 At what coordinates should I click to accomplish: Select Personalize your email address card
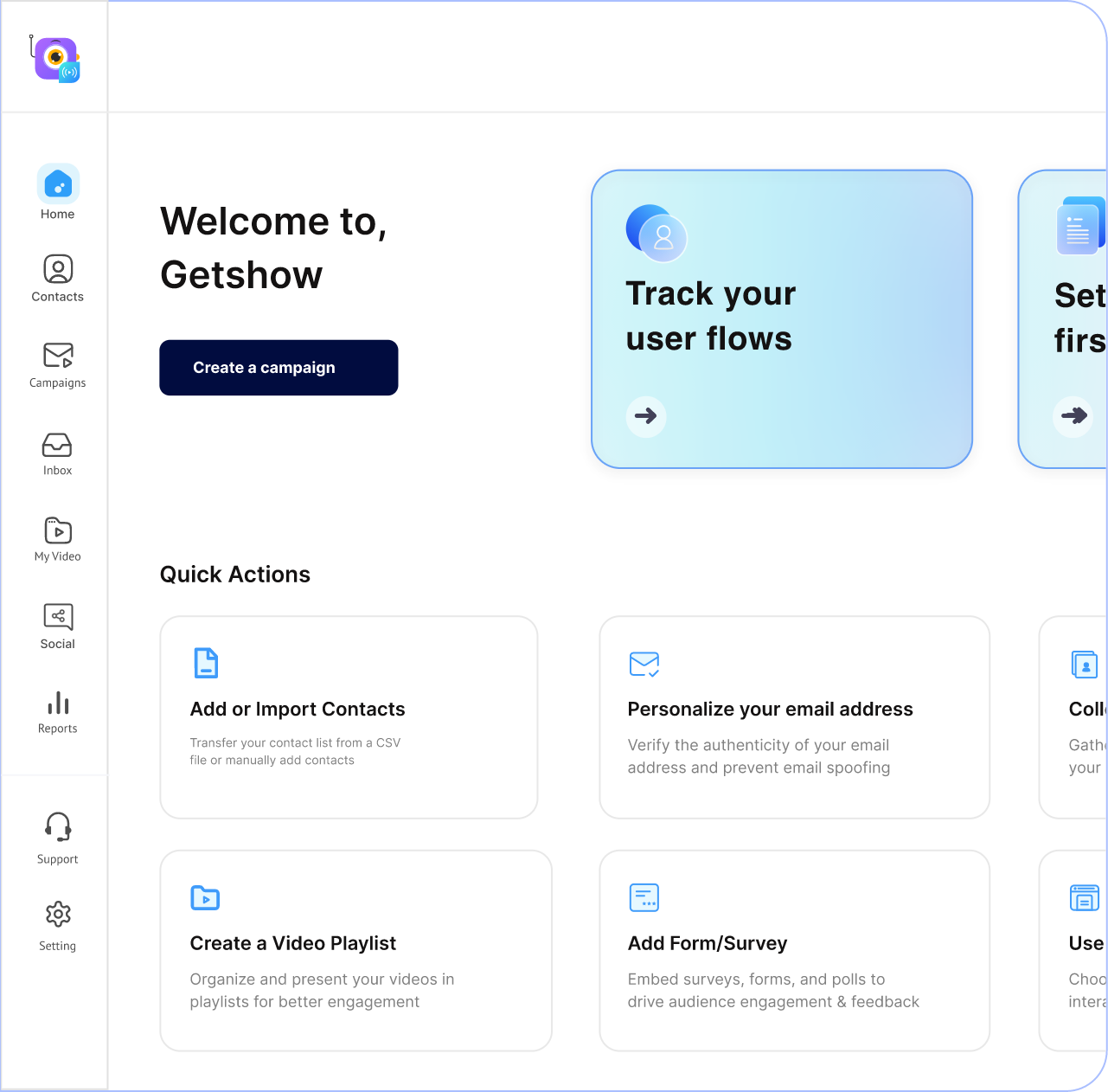794,717
